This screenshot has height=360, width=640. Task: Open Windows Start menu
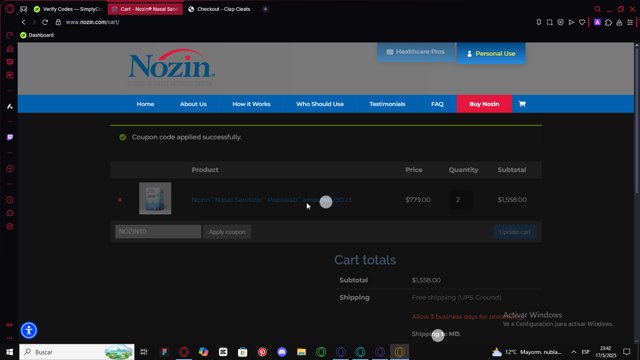point(9,352)
